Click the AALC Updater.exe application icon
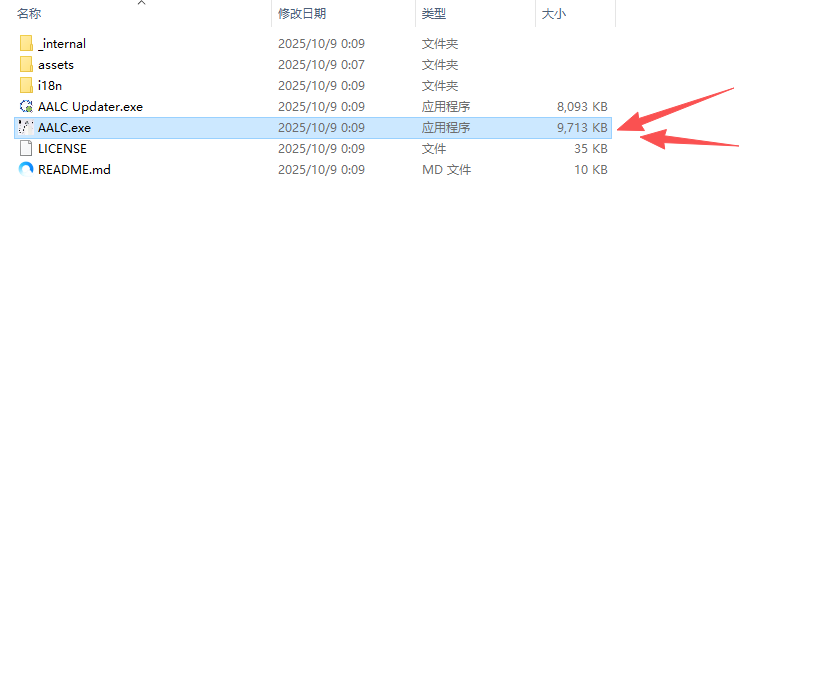The image size is (820, 696). [x=26, y=107]
